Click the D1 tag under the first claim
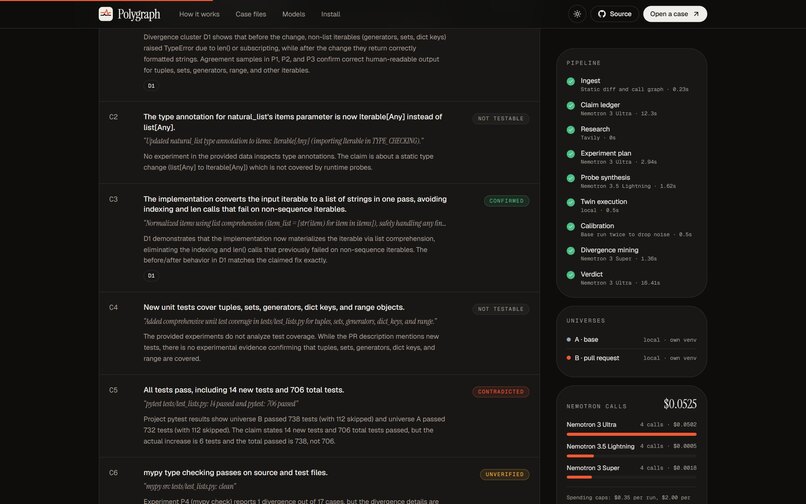Viewport: 806px width, 504px height. coord(151,86)
